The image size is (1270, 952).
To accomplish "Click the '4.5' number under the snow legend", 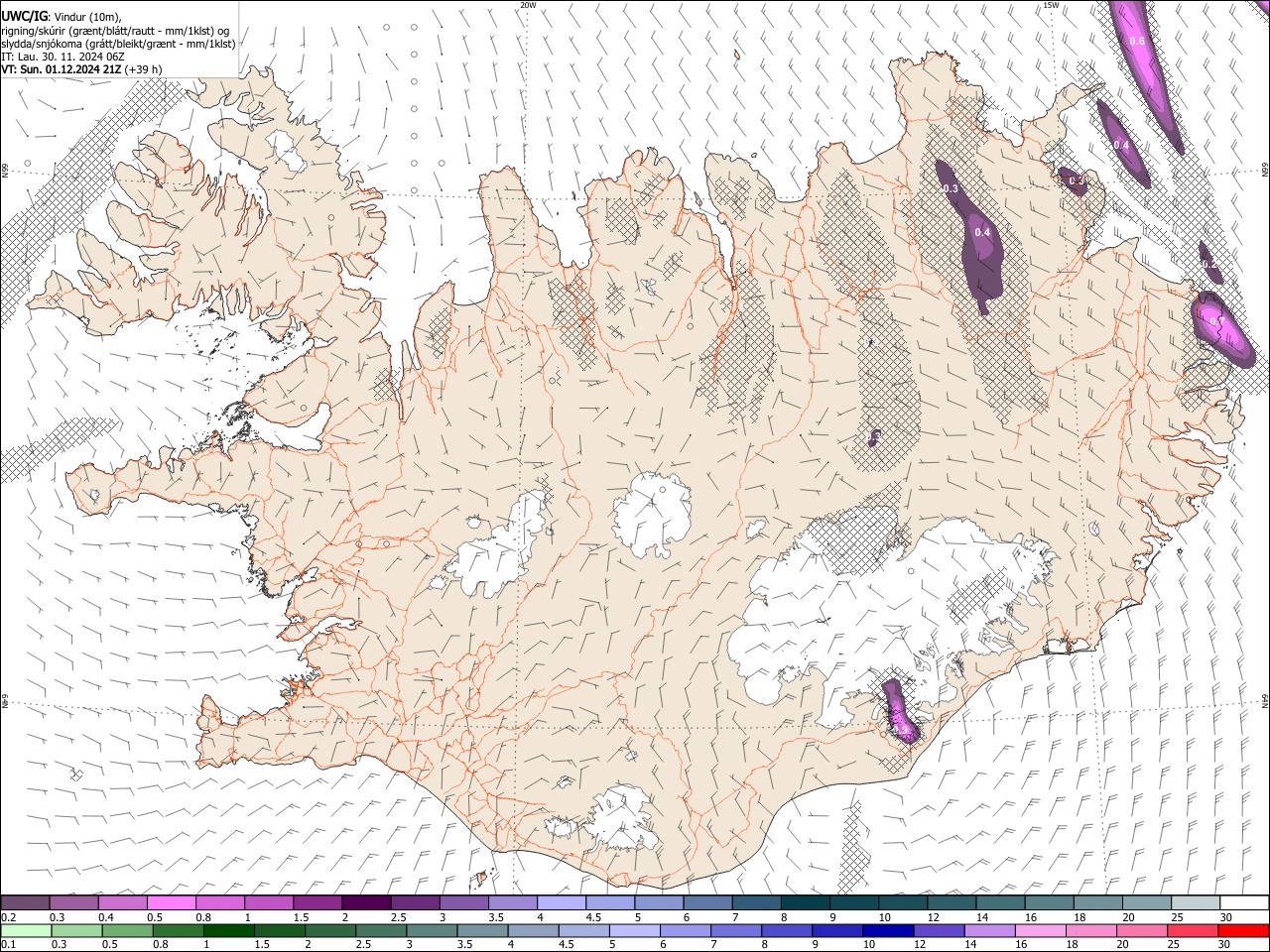I will (593, 917).
